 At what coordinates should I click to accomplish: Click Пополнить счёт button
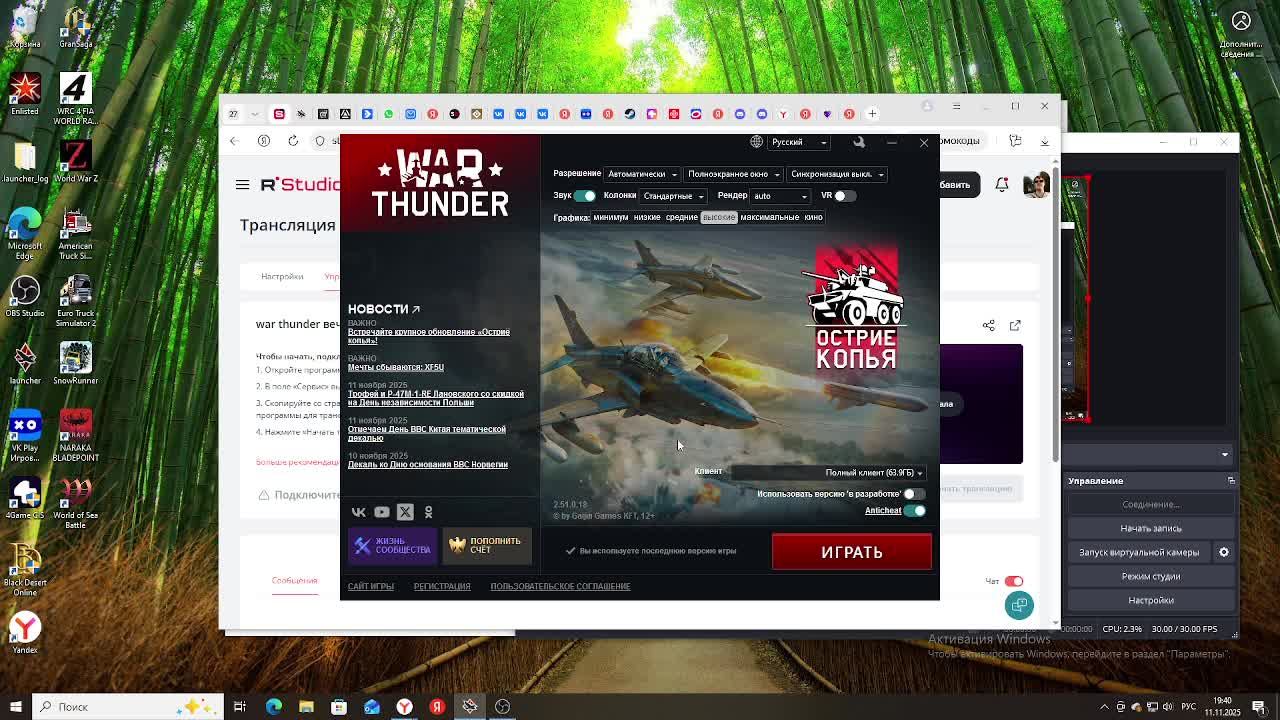pyautogui.click(x=487, y=546)
